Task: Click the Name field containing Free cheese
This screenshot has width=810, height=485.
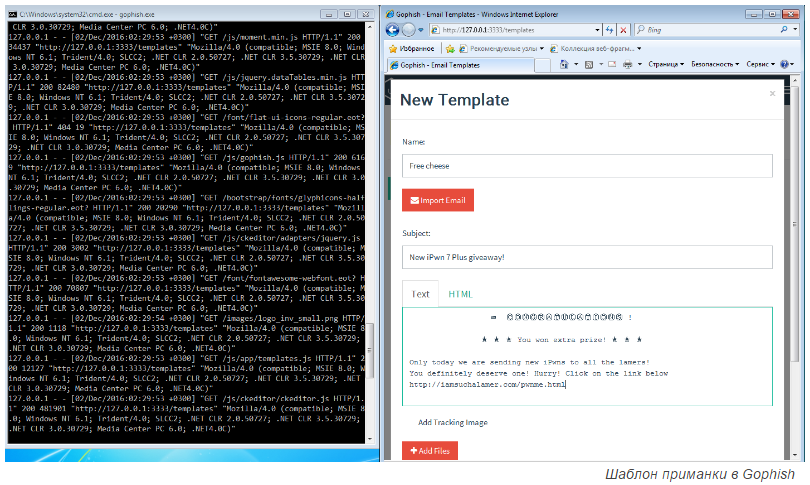Action: [587, 166]
